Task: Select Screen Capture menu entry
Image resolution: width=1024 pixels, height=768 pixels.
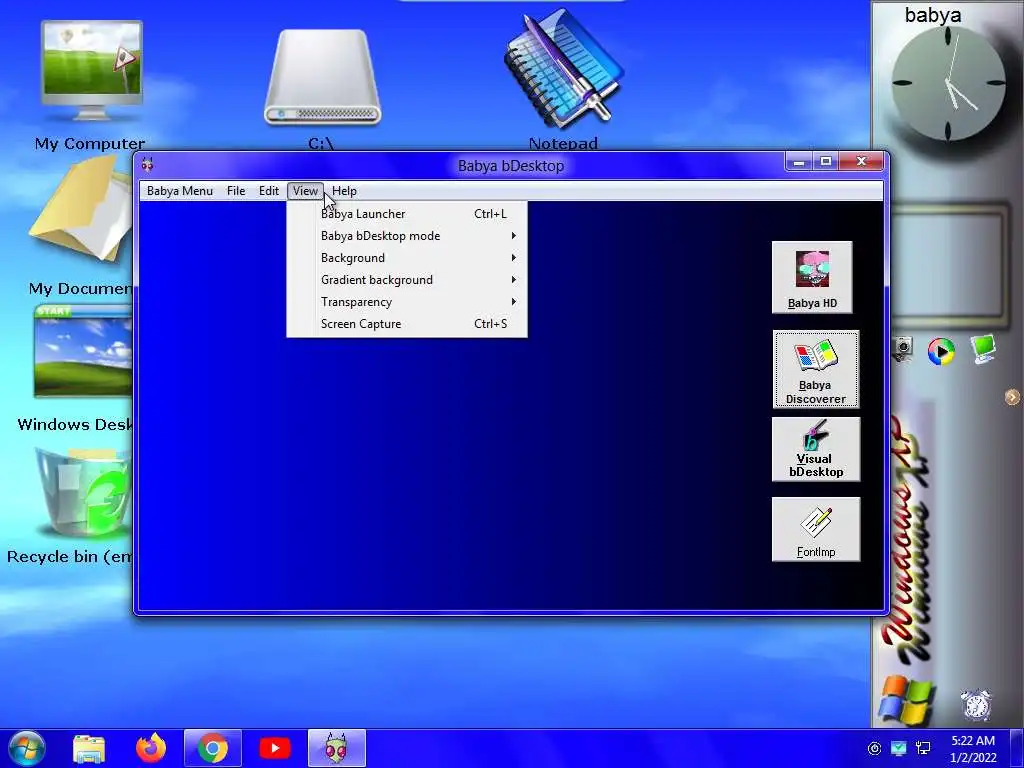Action: 407,324
